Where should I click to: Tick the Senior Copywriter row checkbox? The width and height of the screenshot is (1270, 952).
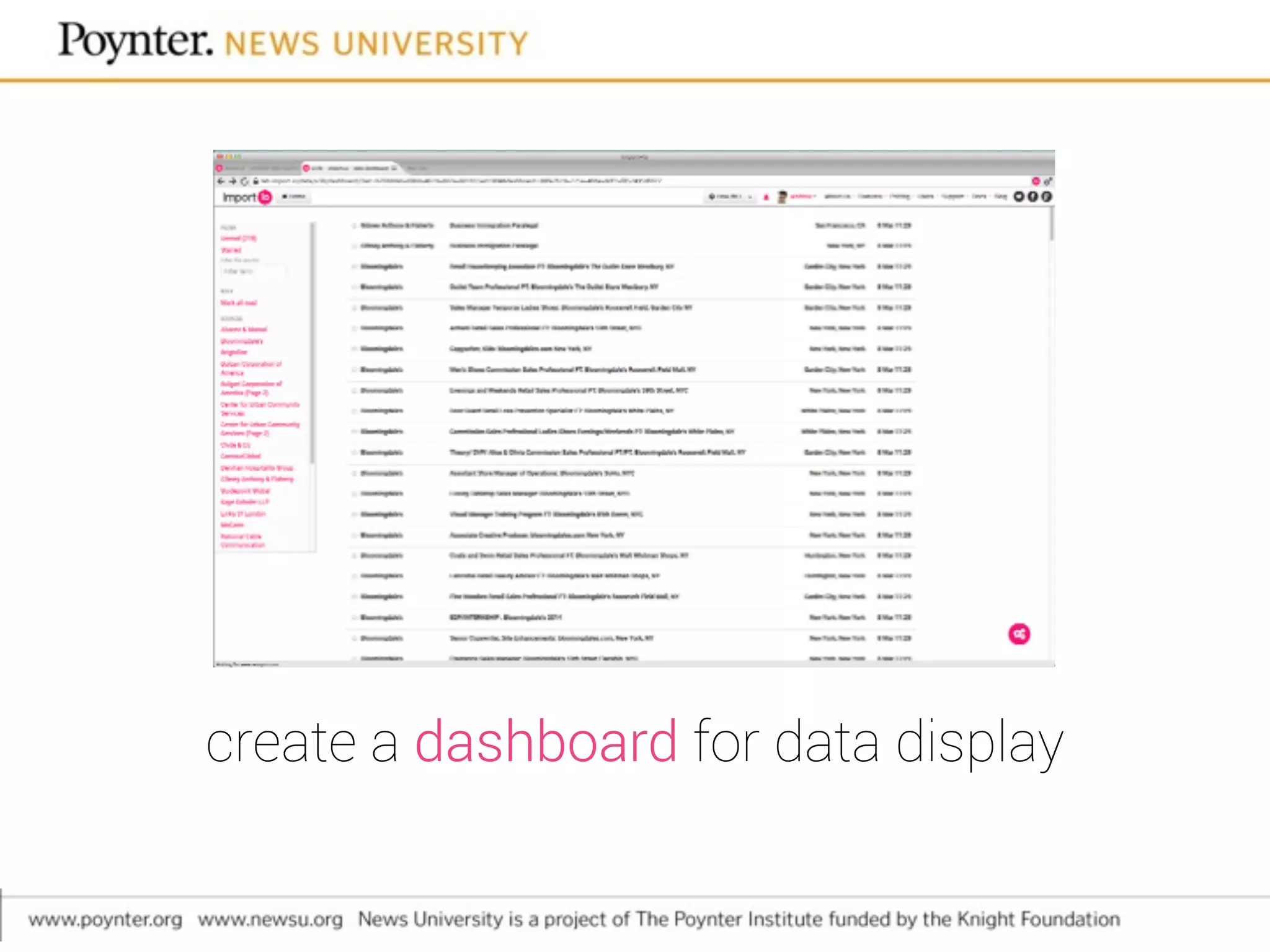[x=354, y=638]
